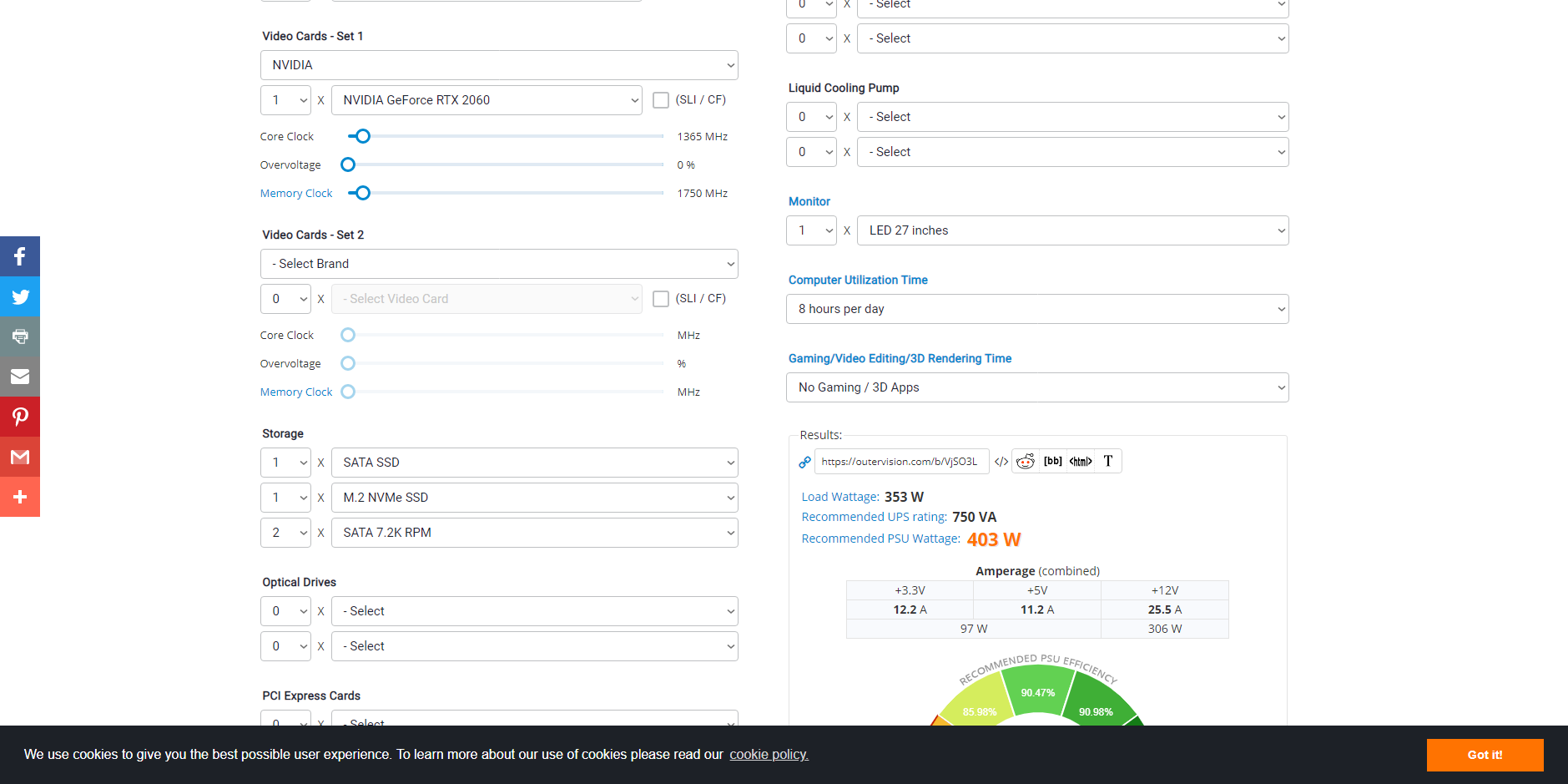Click Core Clock slider handle for Set 1
This screenshot has width=1568, height=784.
[363, 136]
